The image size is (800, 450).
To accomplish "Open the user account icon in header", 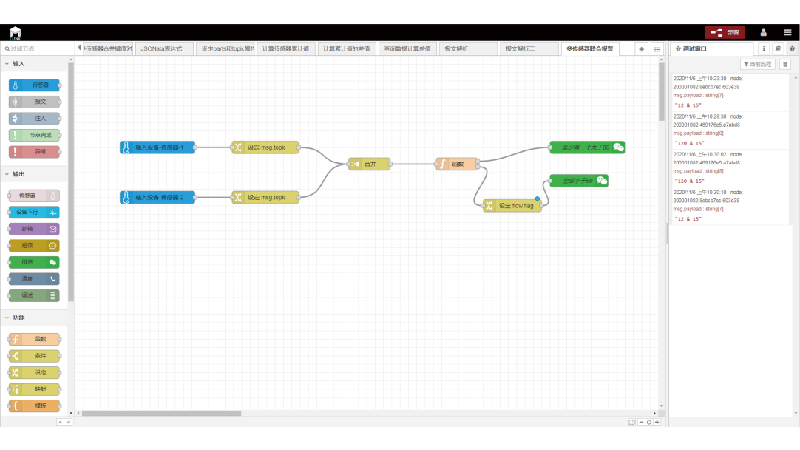I will 764,32.
